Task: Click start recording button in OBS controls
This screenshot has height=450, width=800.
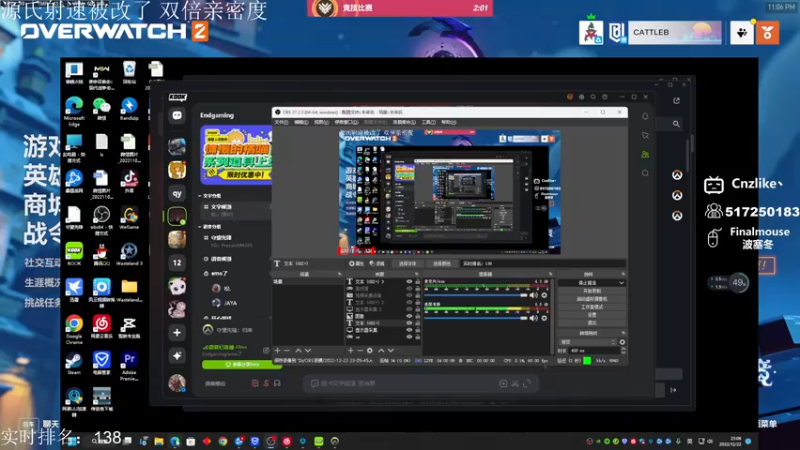Action: click(592, 291)
